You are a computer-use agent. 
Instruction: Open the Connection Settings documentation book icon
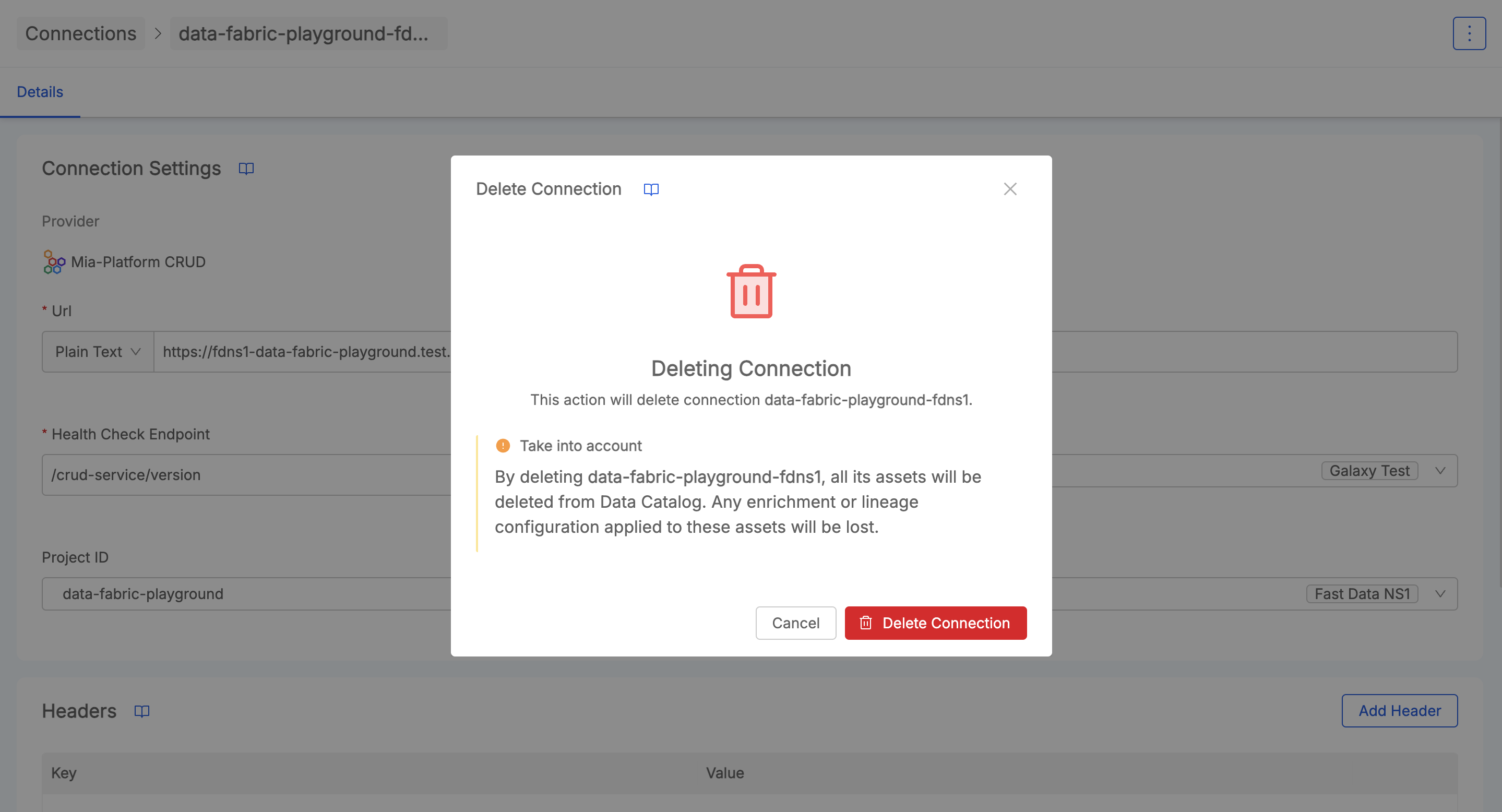[x=245, y=169]
